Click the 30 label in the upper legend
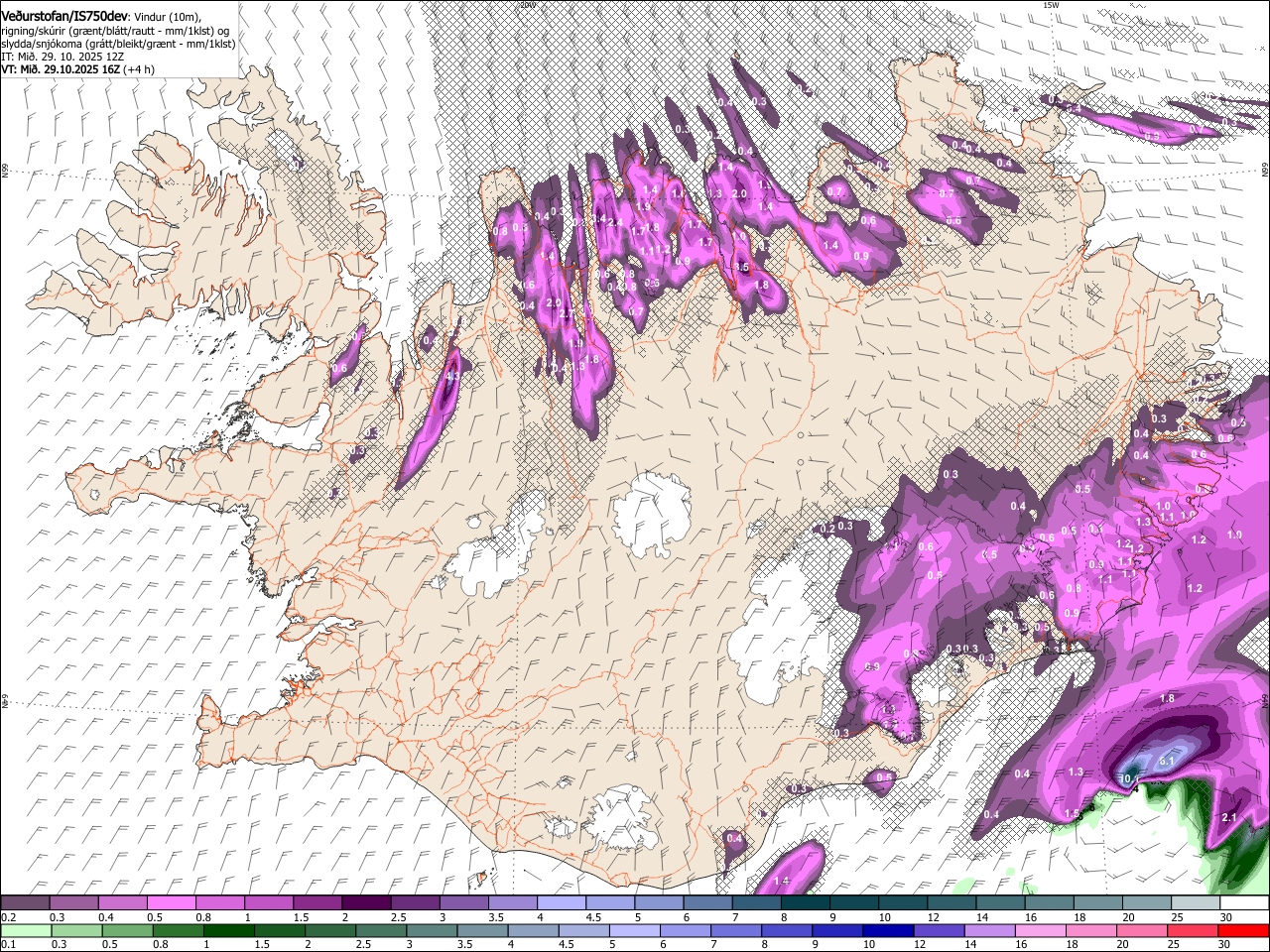Screen dimensions: 1270x952 tap(1226, 917)
